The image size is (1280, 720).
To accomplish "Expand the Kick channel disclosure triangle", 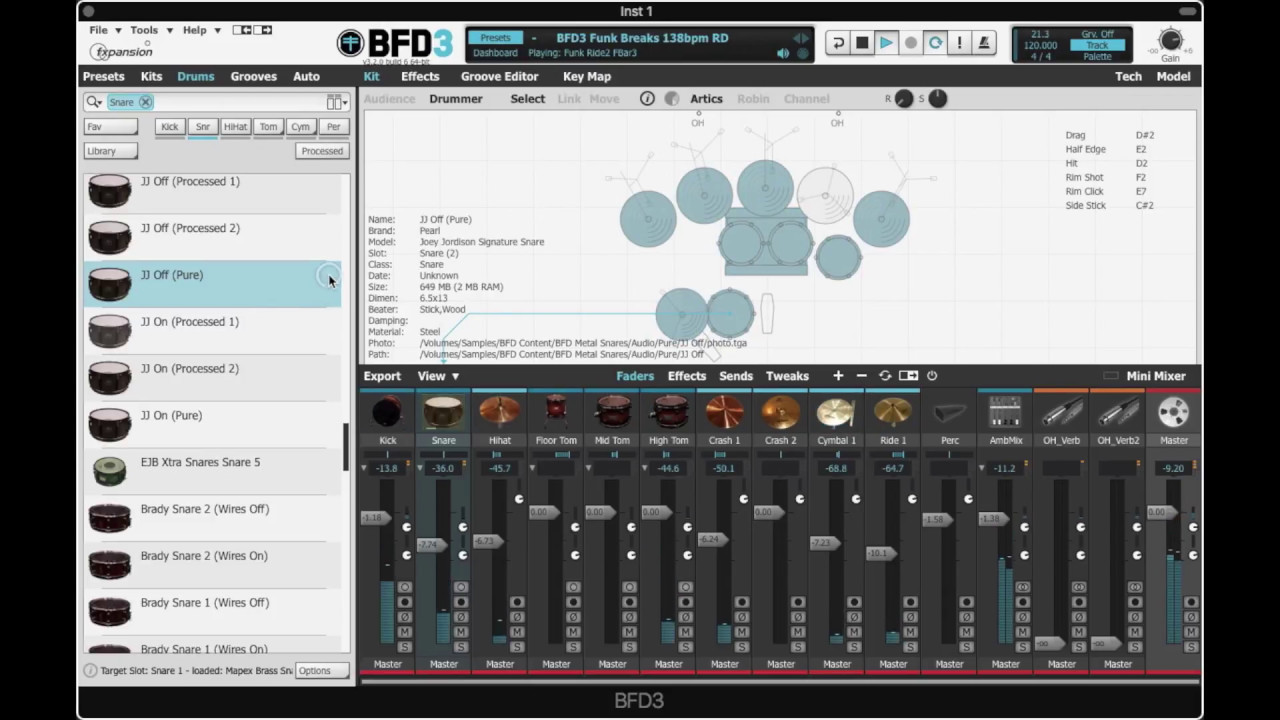I will pyautogui.click(x=365, y=468).
